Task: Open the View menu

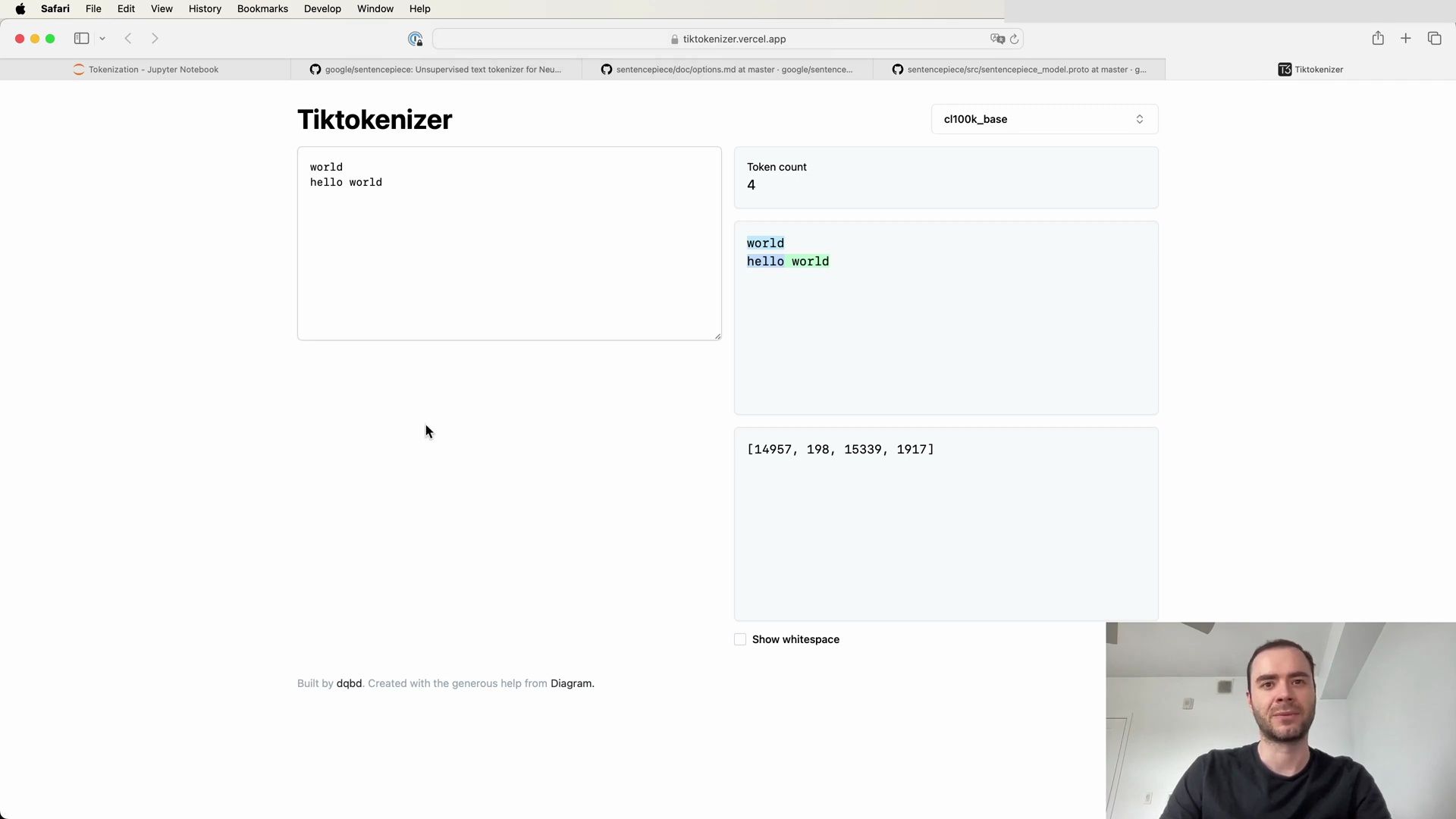Action: [162, 9]
